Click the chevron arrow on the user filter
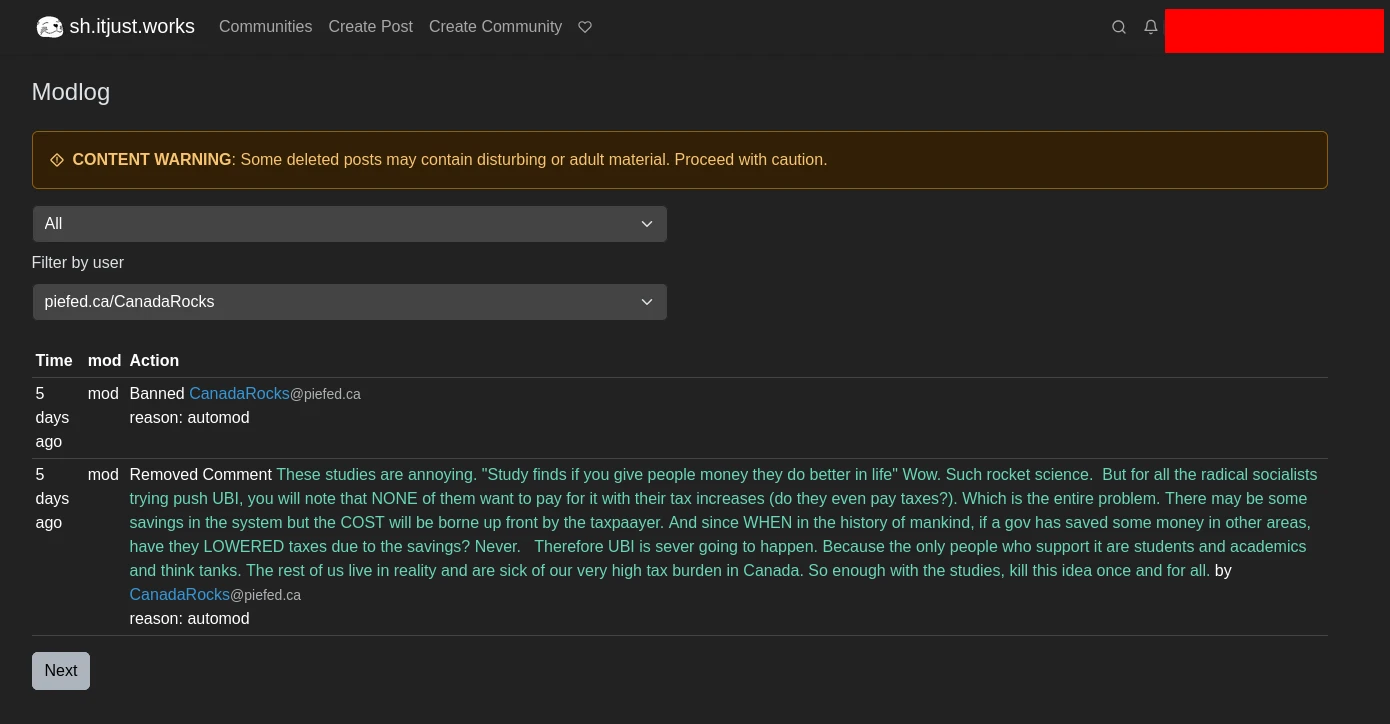Image resolution: width=1390 pixels, height=724 pixels. pos(646,302)
